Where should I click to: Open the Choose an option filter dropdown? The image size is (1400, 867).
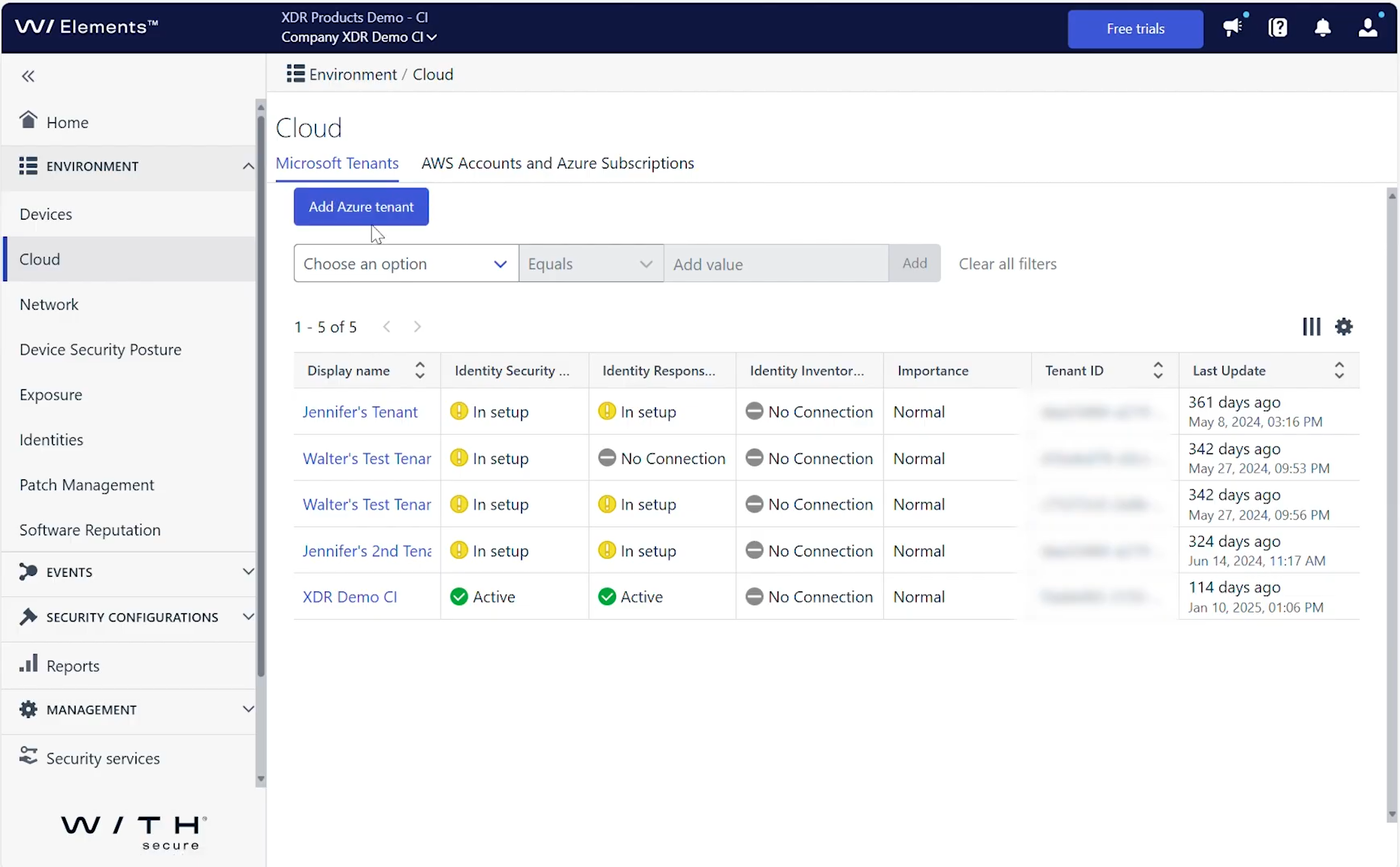406,264
